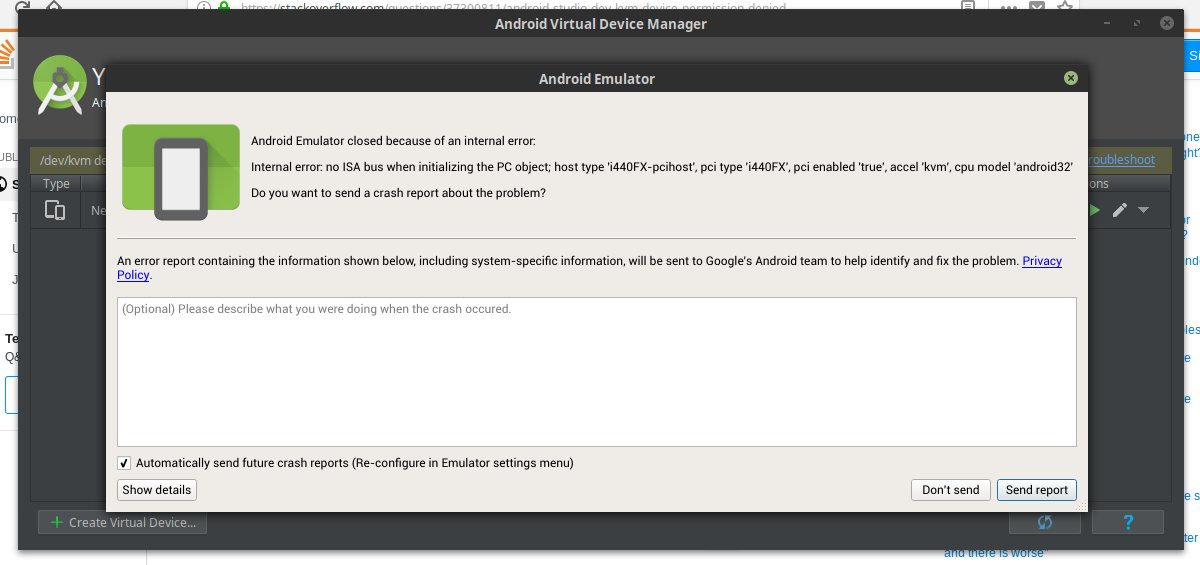Click 'Android Emulator closed because of an internal error' text

pyautogui.click(x=393, y=141)
